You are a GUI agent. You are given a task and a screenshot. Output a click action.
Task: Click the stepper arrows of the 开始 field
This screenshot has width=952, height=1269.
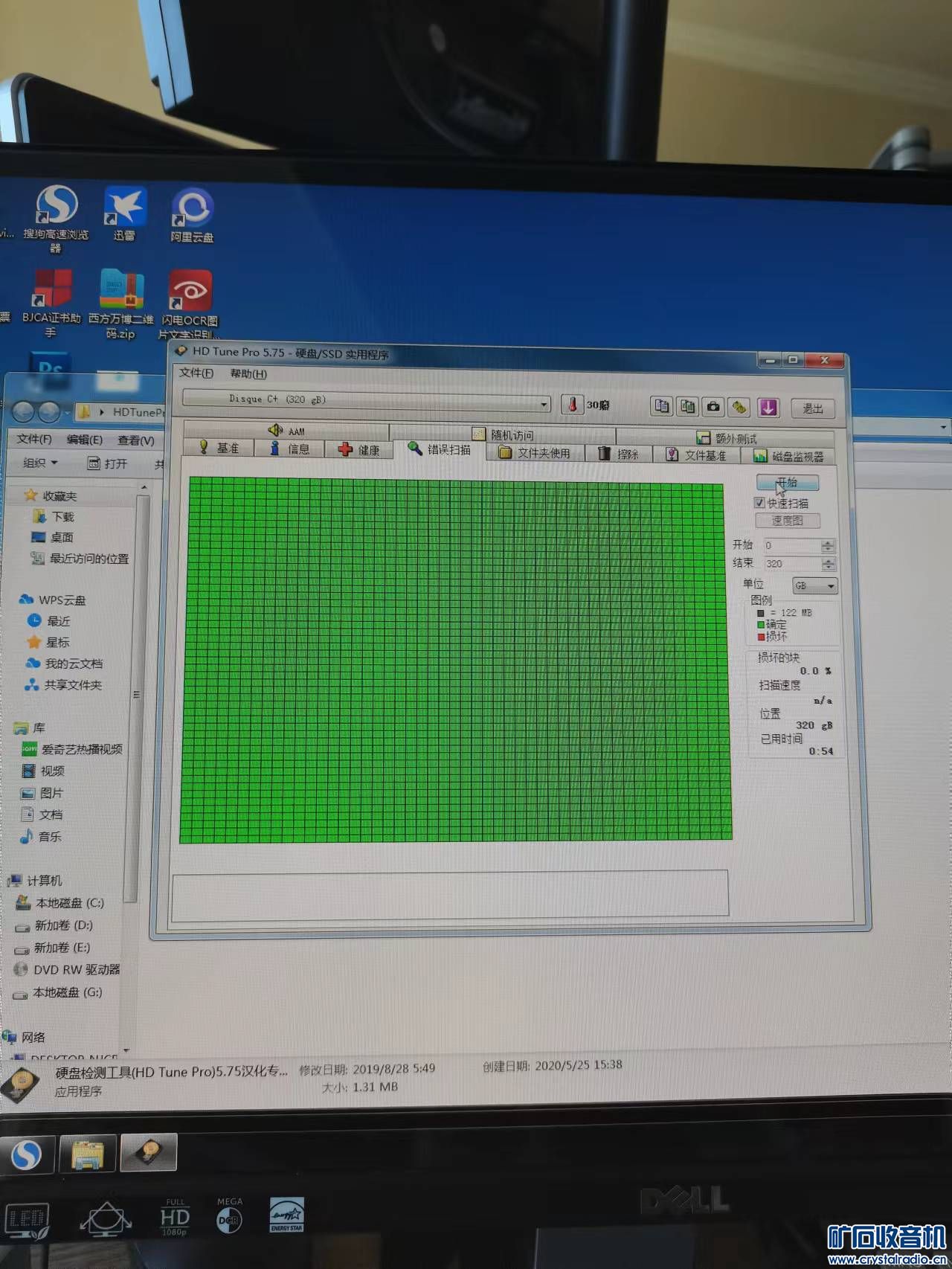(x=828, y=546)
